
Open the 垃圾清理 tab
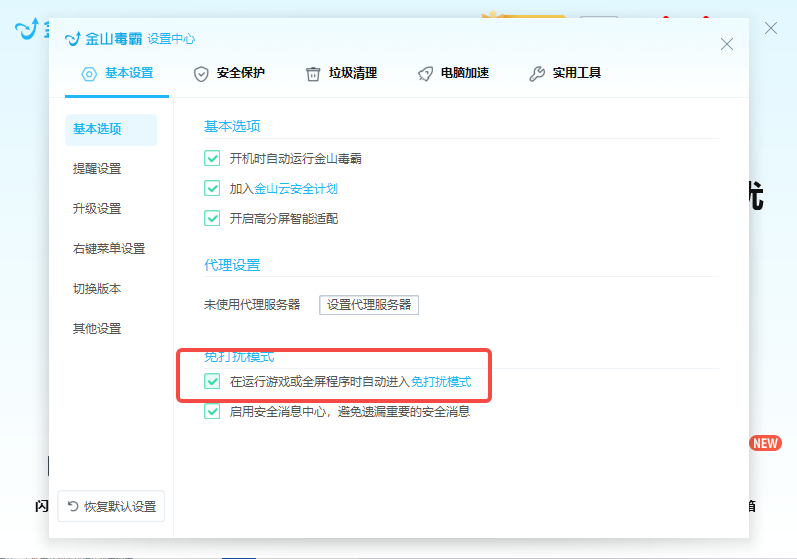coord(352,73)
